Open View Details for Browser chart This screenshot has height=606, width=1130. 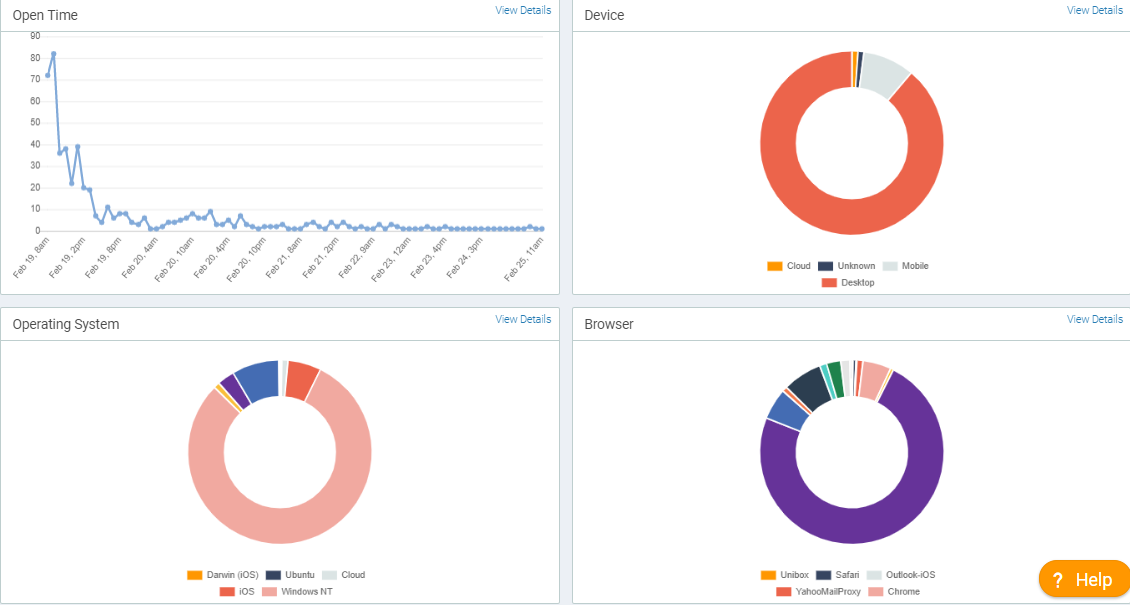1094,319
